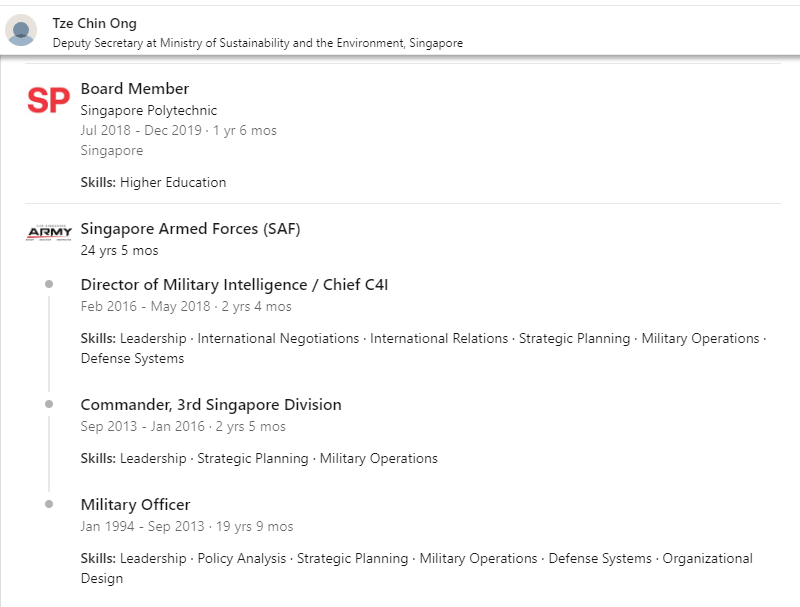The width and height of the screenshot is (800, 607).
Task: Click the Director role timeline bullet
Action: pyautogui.click(x=49, y=285)
